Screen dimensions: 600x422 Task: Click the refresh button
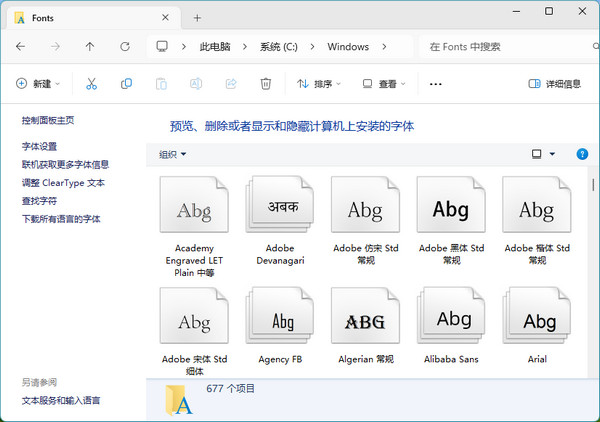pyautogui.click(x=125, y=47)
